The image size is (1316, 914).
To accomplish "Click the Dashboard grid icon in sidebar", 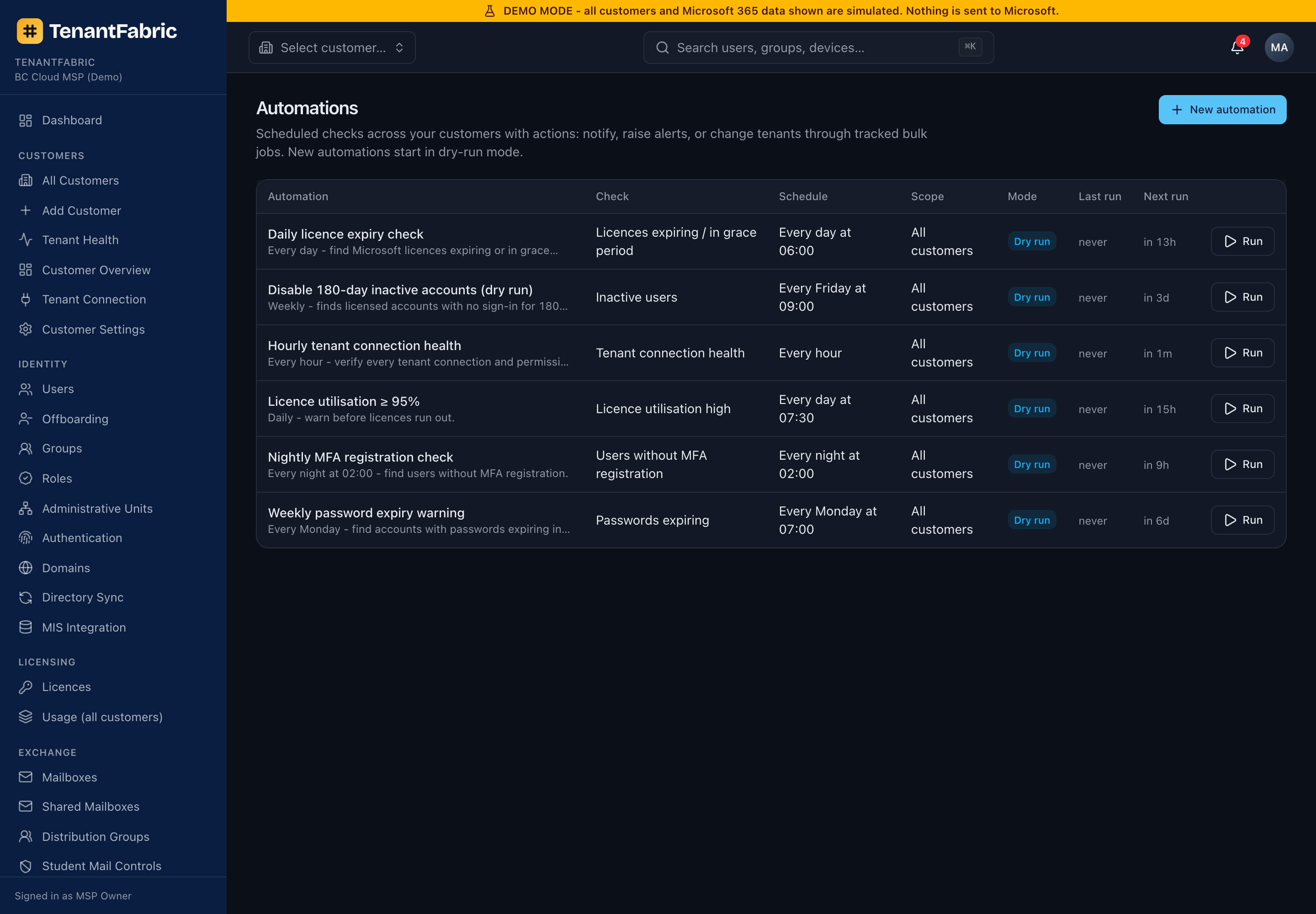I will pyautogui.click(x=25, y=120).
